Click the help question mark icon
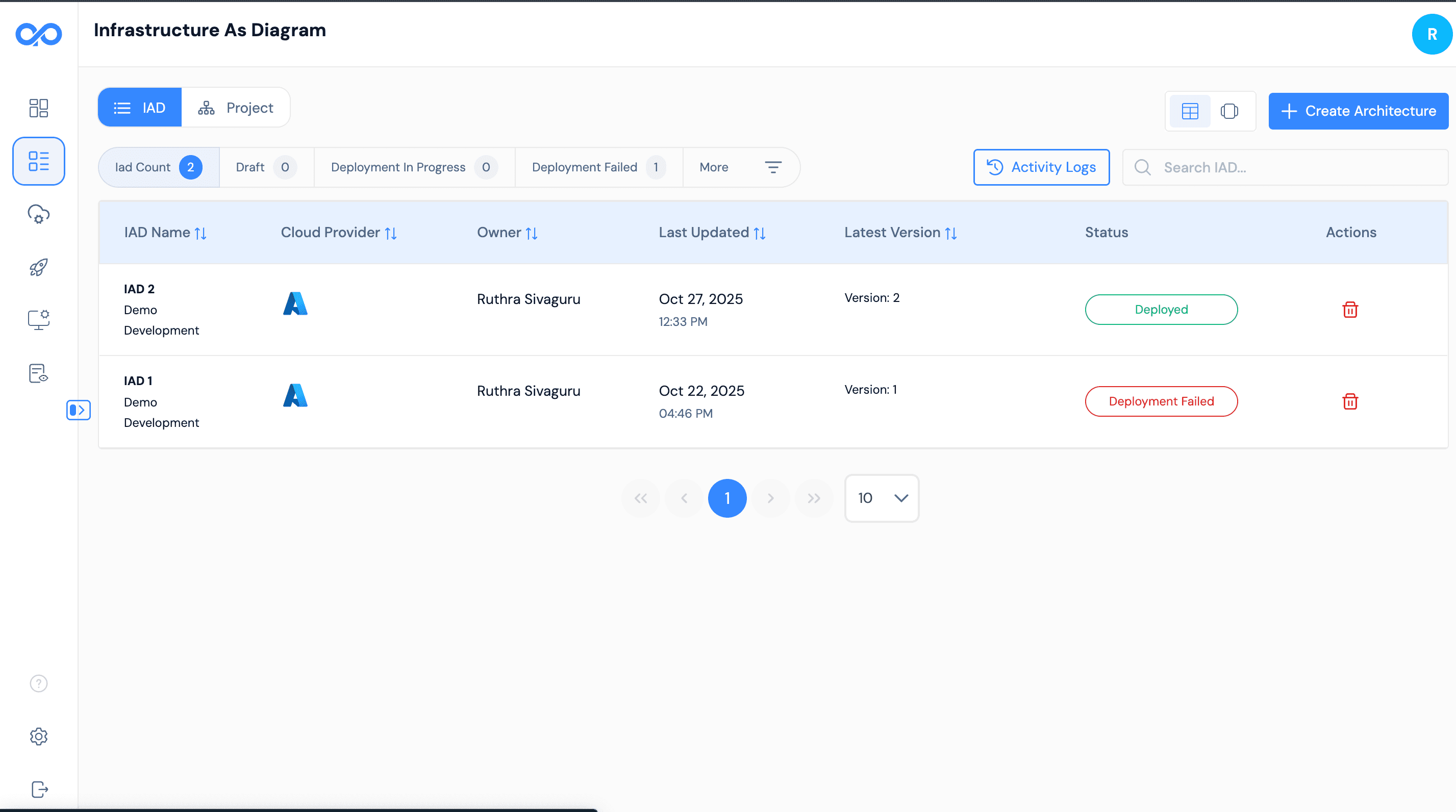1456x812 pixels. pyautogui.click(x=38, y=683)
